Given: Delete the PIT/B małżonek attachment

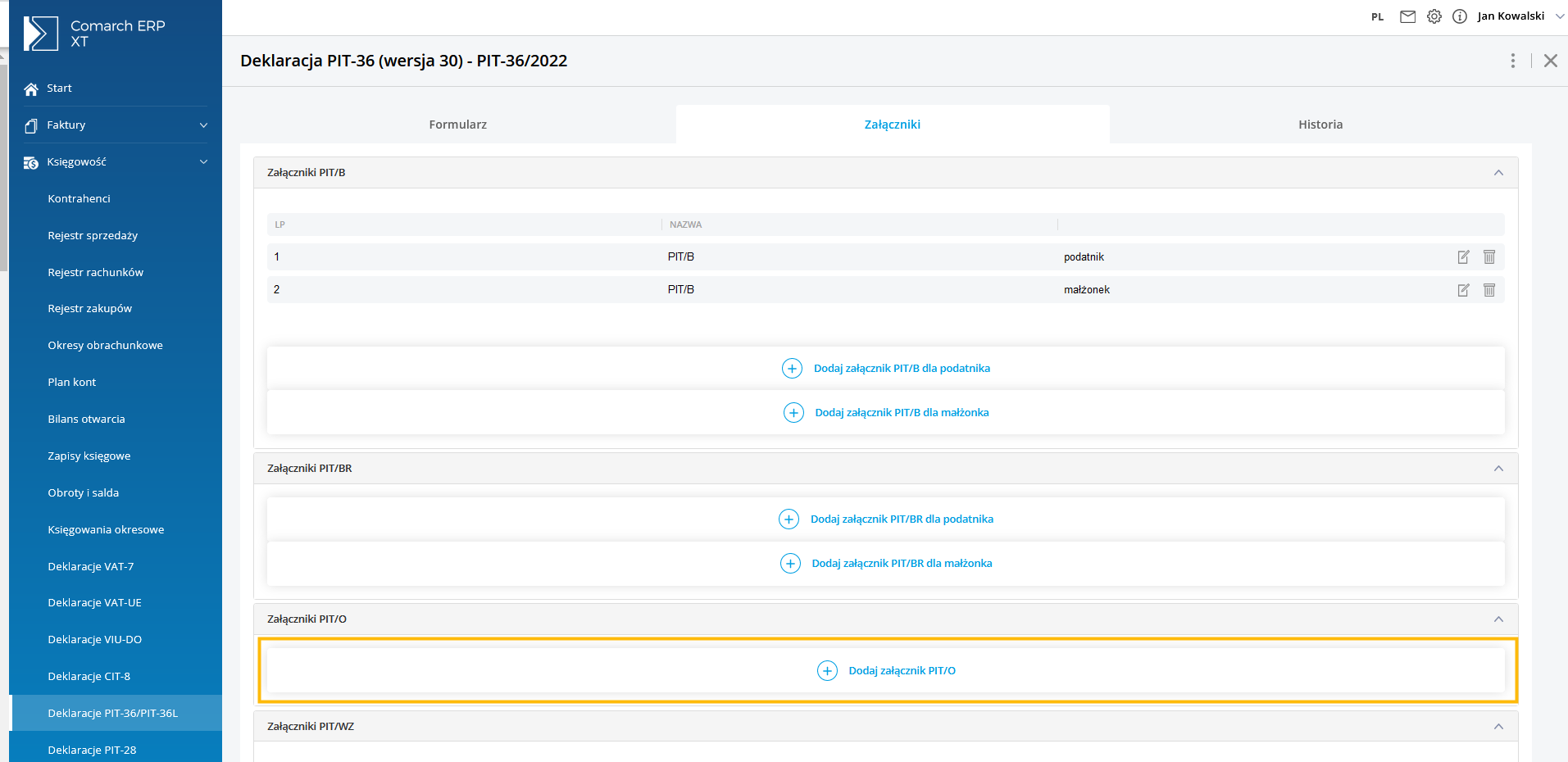Looking at the screenshot, I should [x=1489, y=290].
